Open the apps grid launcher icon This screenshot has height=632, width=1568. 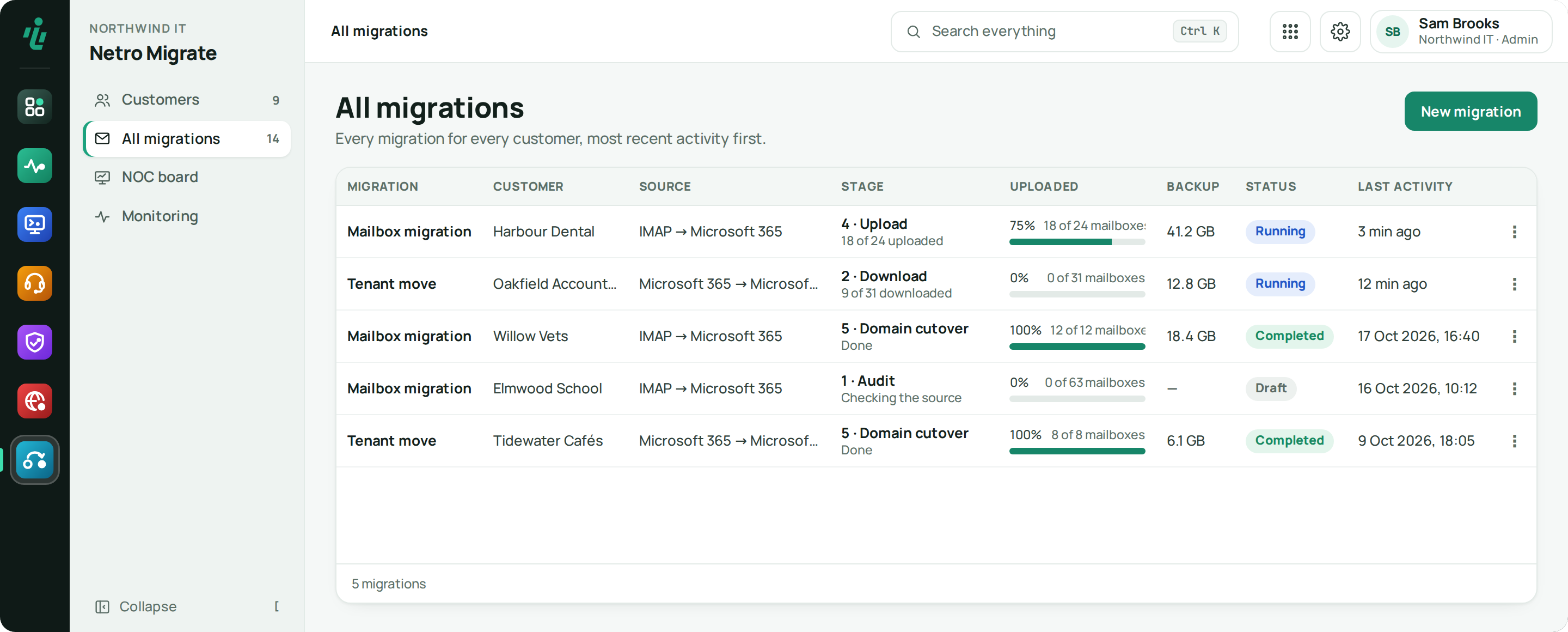(x=1290, y=32)
